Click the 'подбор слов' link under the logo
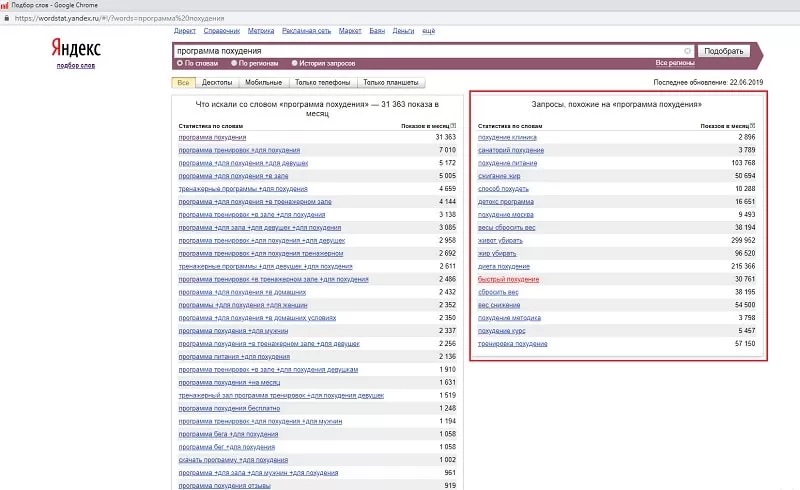This screenshot has width=800, height=490. tap(76, 65)
